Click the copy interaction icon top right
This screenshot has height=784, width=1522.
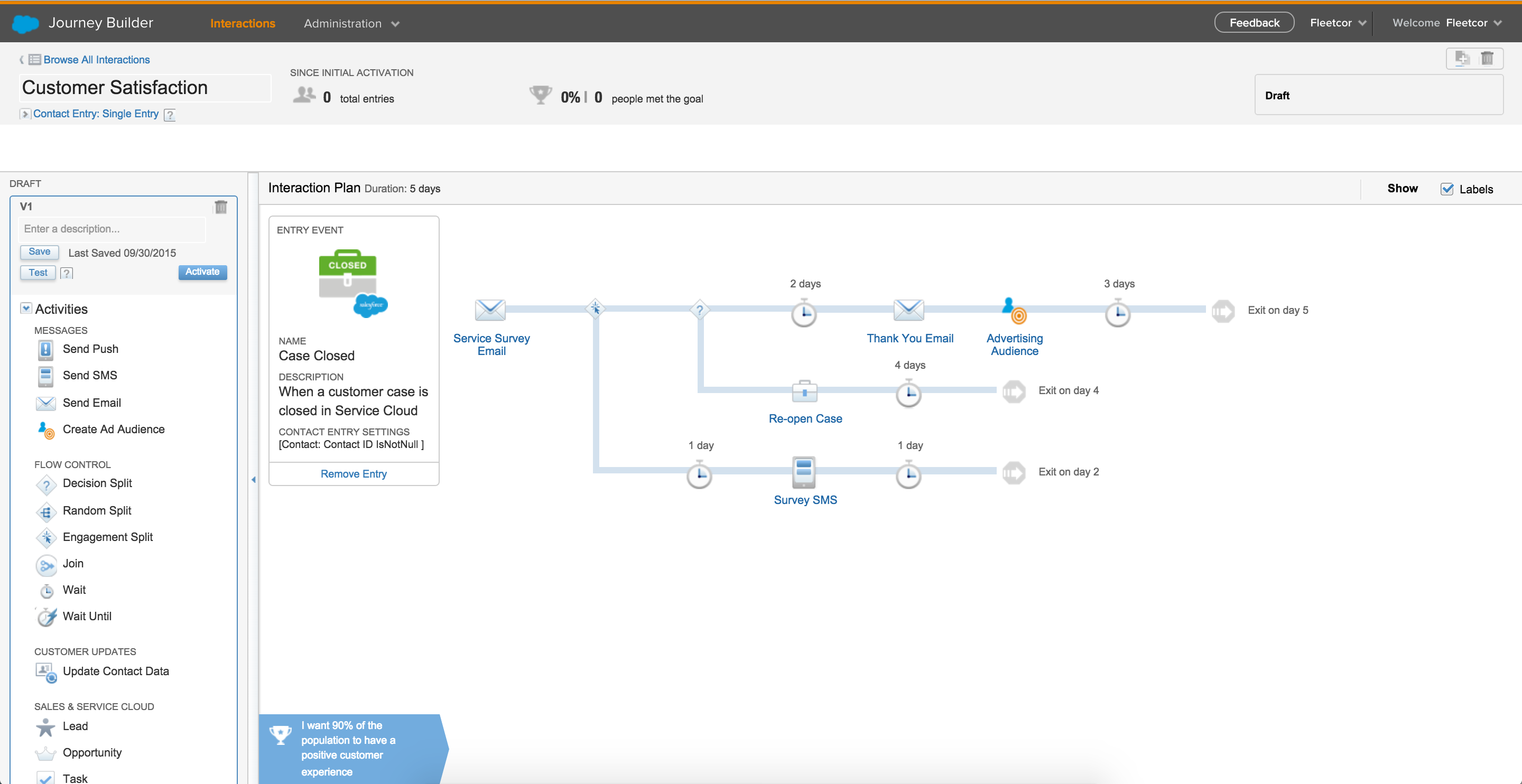1462,58
